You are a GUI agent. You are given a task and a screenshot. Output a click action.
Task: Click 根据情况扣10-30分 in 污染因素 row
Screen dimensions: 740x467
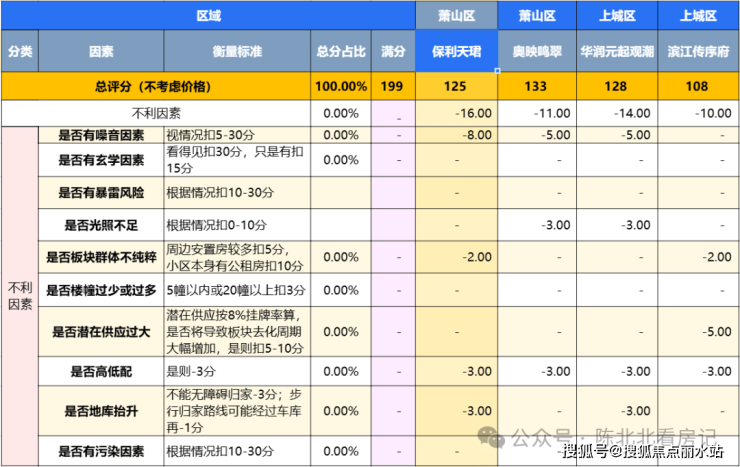click(x=237, y=451)
